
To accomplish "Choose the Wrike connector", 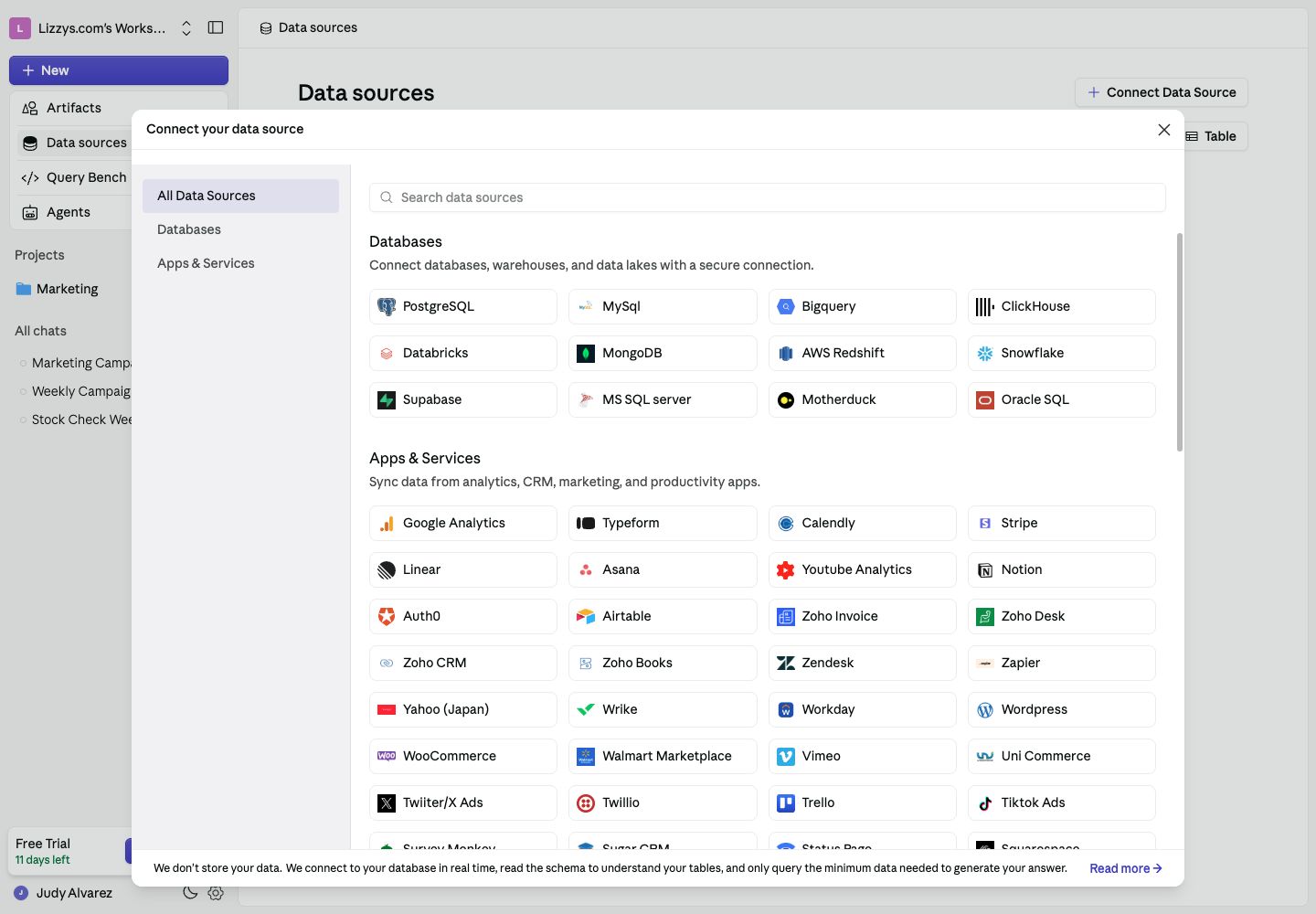I will (663, 710).
